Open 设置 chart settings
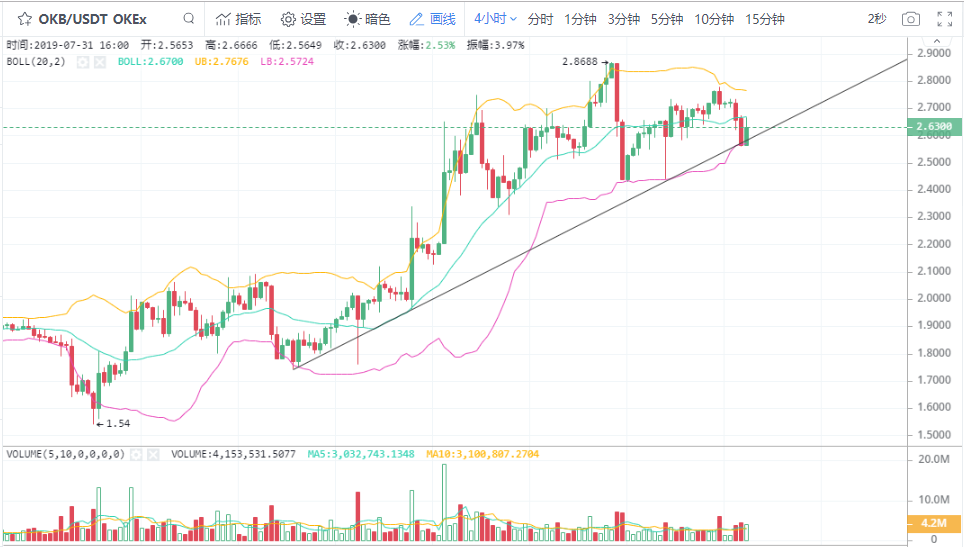This screenshot has height=547, width=964. pyautogui.click(x=303, y=19)
